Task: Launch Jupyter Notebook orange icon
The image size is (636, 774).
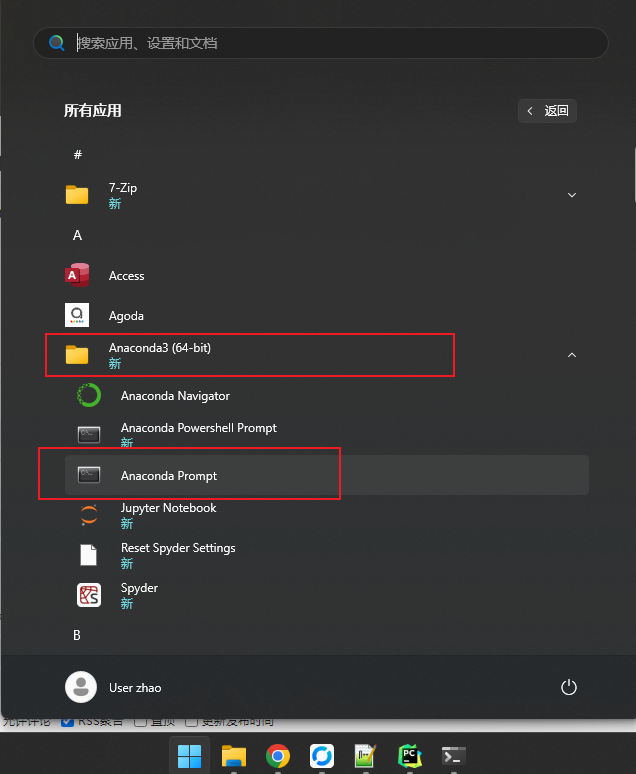Action: [89, 515]
